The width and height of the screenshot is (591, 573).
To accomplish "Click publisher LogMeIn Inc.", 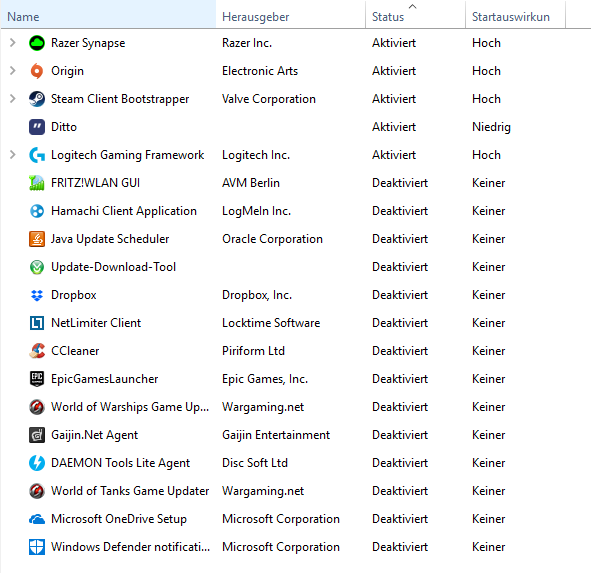I will coord(256,211).
